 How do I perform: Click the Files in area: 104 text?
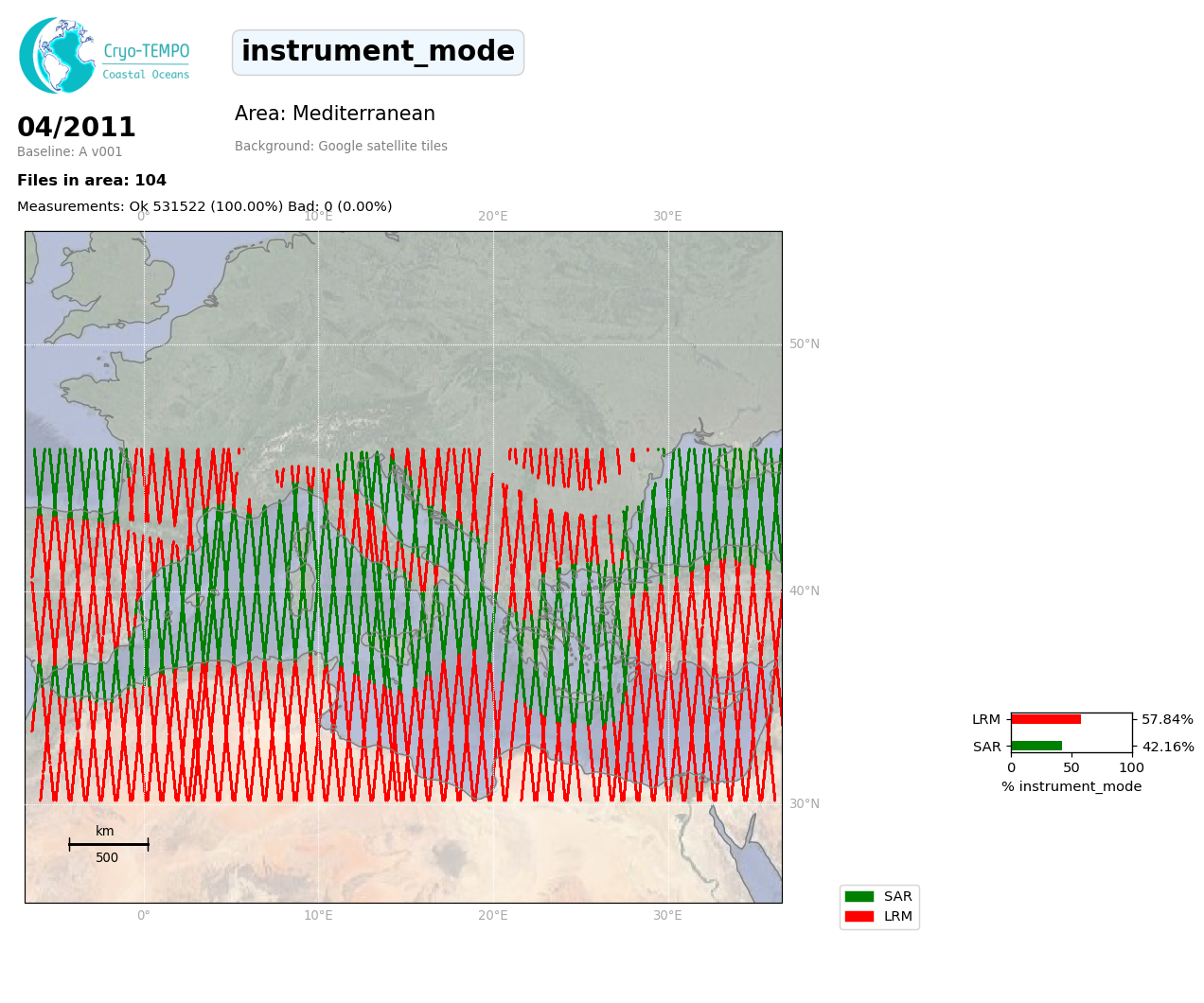click(x=92, y=181)
